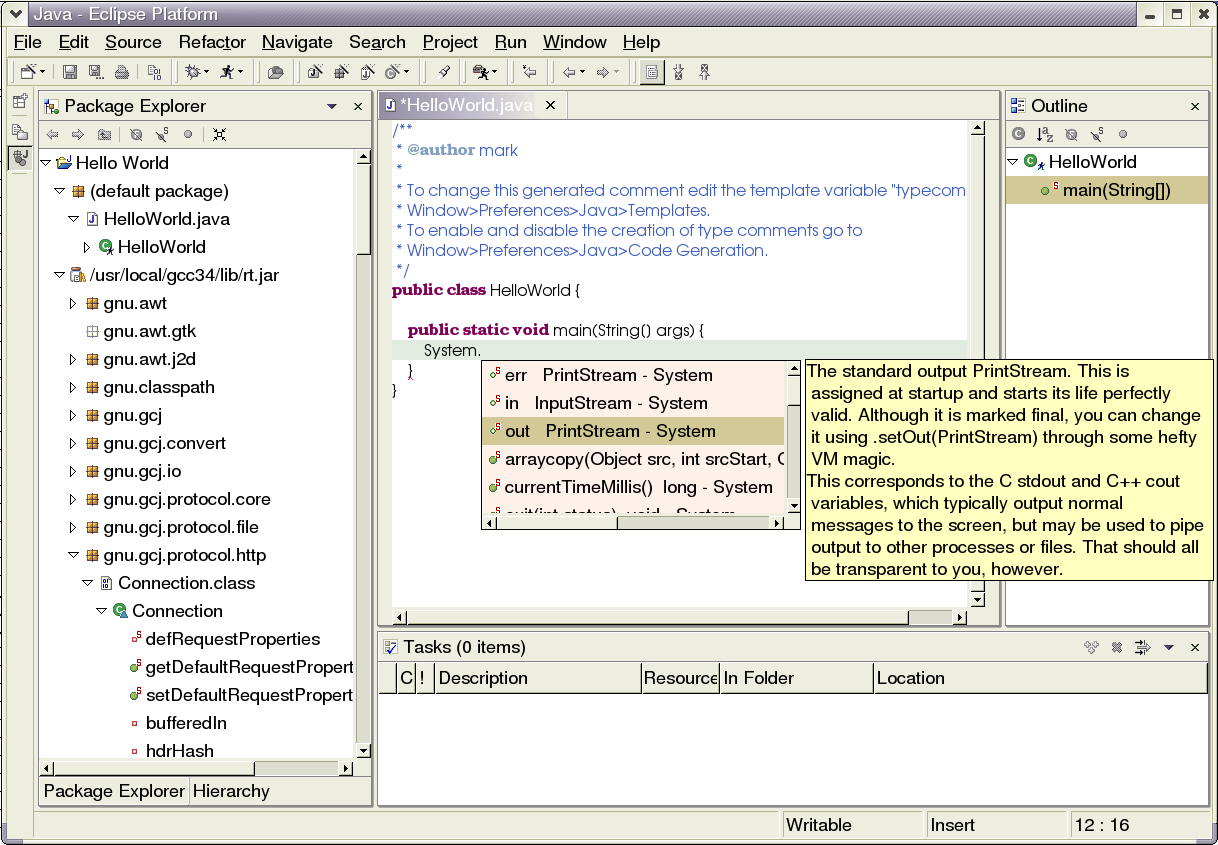The image size is (1218, 845).
Task: Click the delete icon in Tasks panel toolbar
Action: pyautogui.click(x=1117, y=648)
